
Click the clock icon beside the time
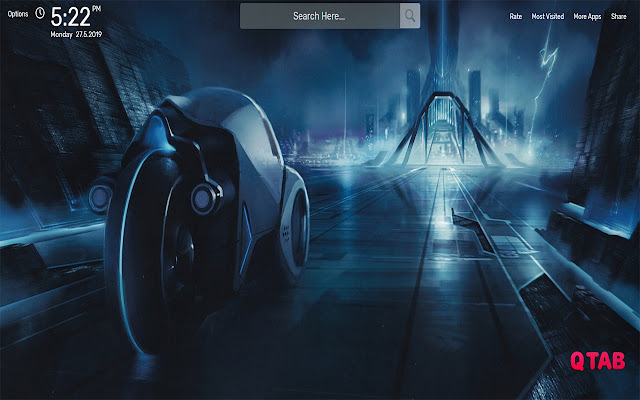pos(40,13)
